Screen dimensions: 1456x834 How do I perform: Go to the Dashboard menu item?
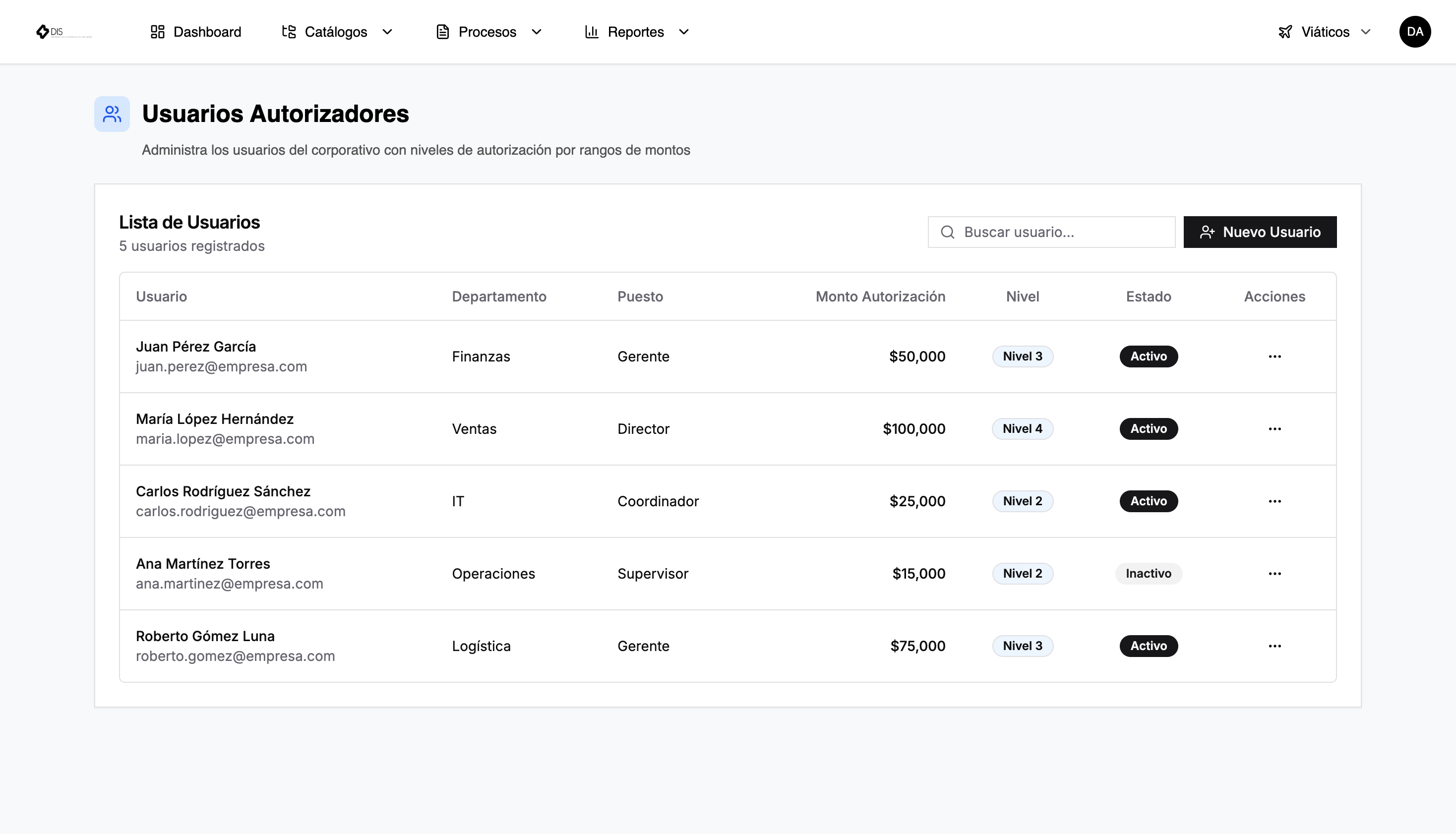[x=196, y=32]
